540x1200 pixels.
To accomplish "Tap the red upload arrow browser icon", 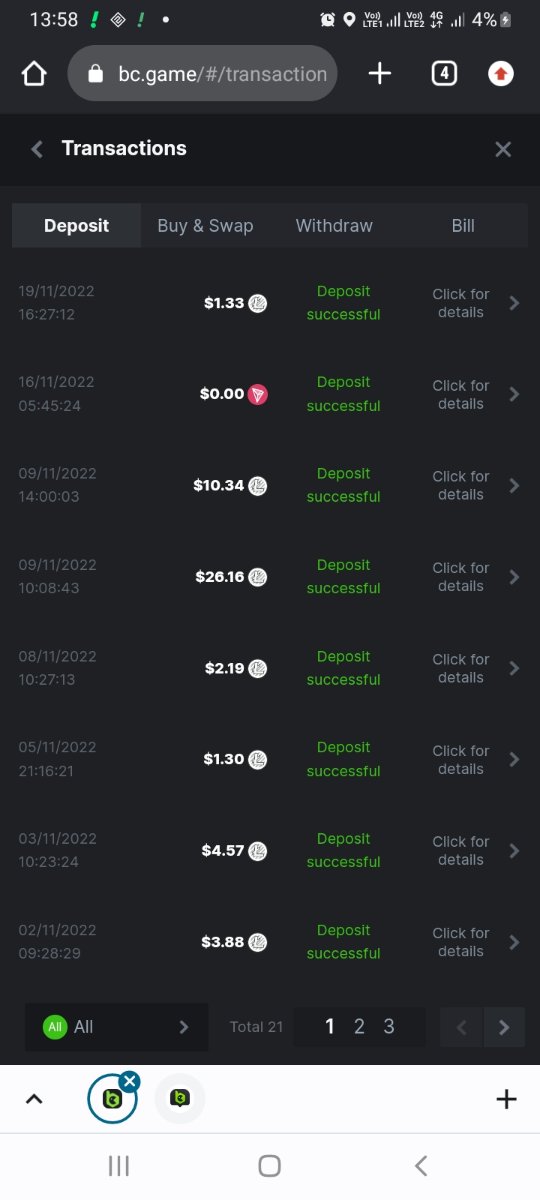I will tap(501, 74).
